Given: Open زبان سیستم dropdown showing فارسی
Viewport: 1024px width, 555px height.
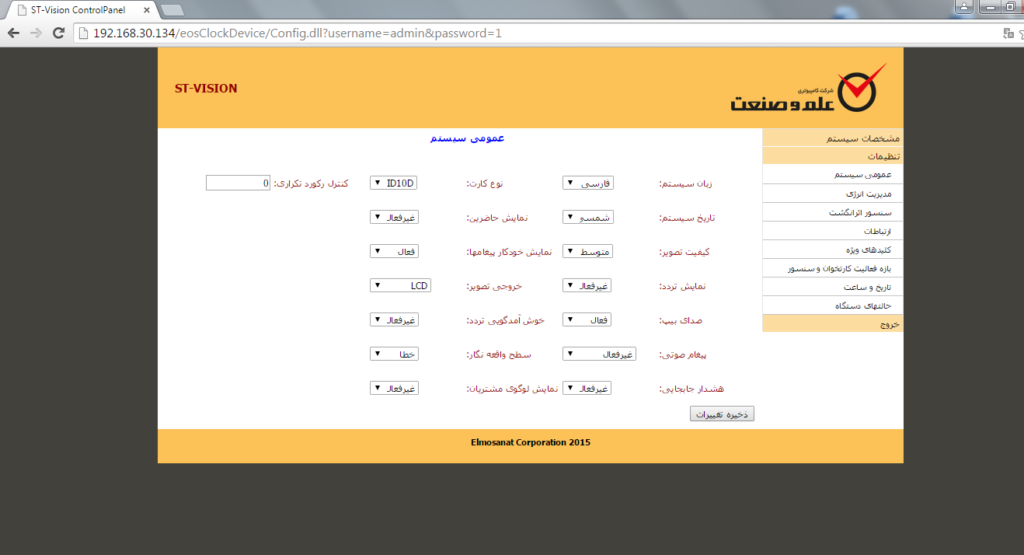Looking at the screenshot, I should (588, 183).
